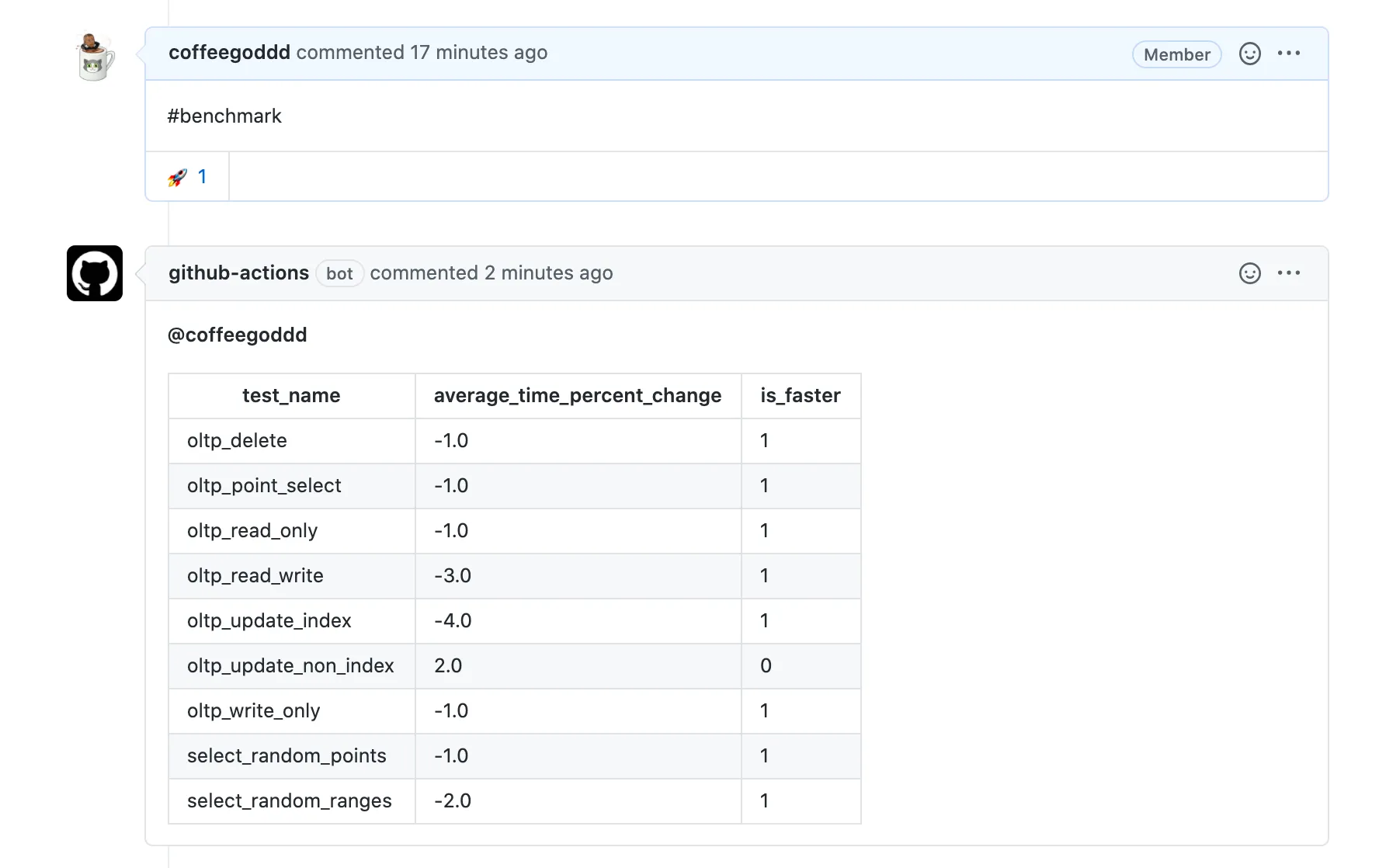Click the is_faster column header
The width and height of the screenshot is (1379, 868).
click(801, 395)
